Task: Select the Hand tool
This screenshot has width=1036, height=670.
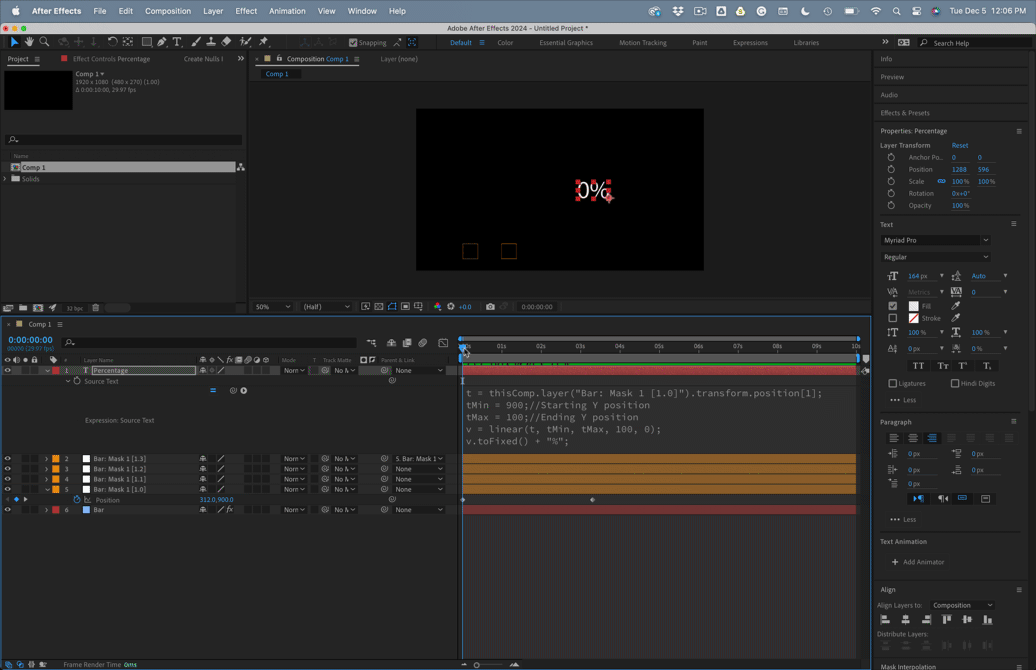Action: (29, 42)
